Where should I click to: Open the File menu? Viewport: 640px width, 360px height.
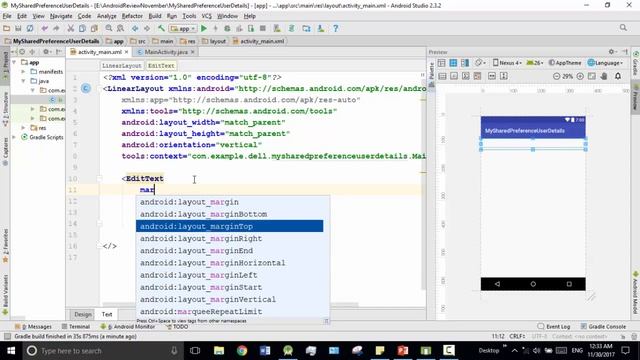click(7, 16)
